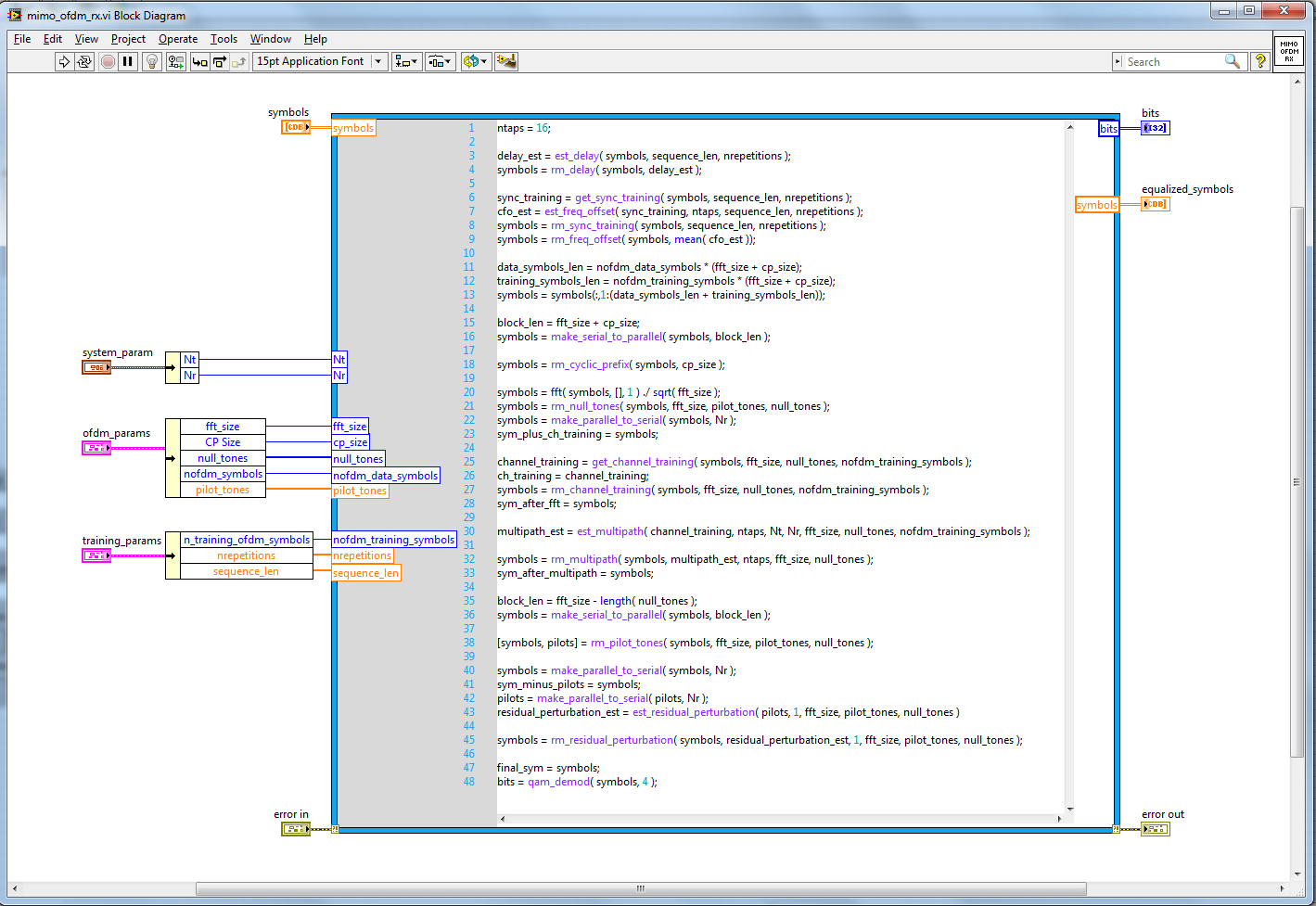Click the fft_size unbundle element
The width and height of the screenshot is (1316, 906).
(x=223, y=427)
